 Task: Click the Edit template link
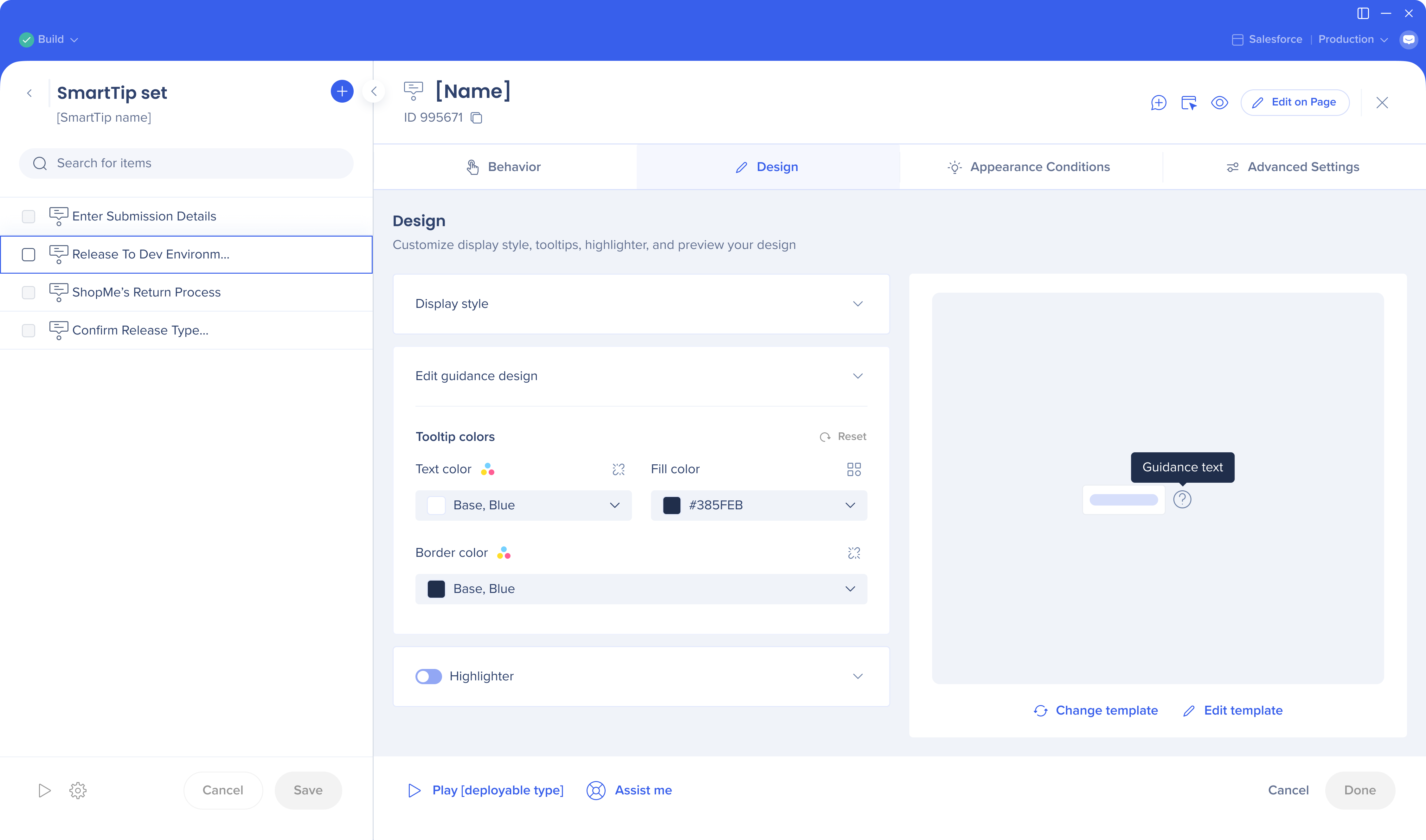1233,711
